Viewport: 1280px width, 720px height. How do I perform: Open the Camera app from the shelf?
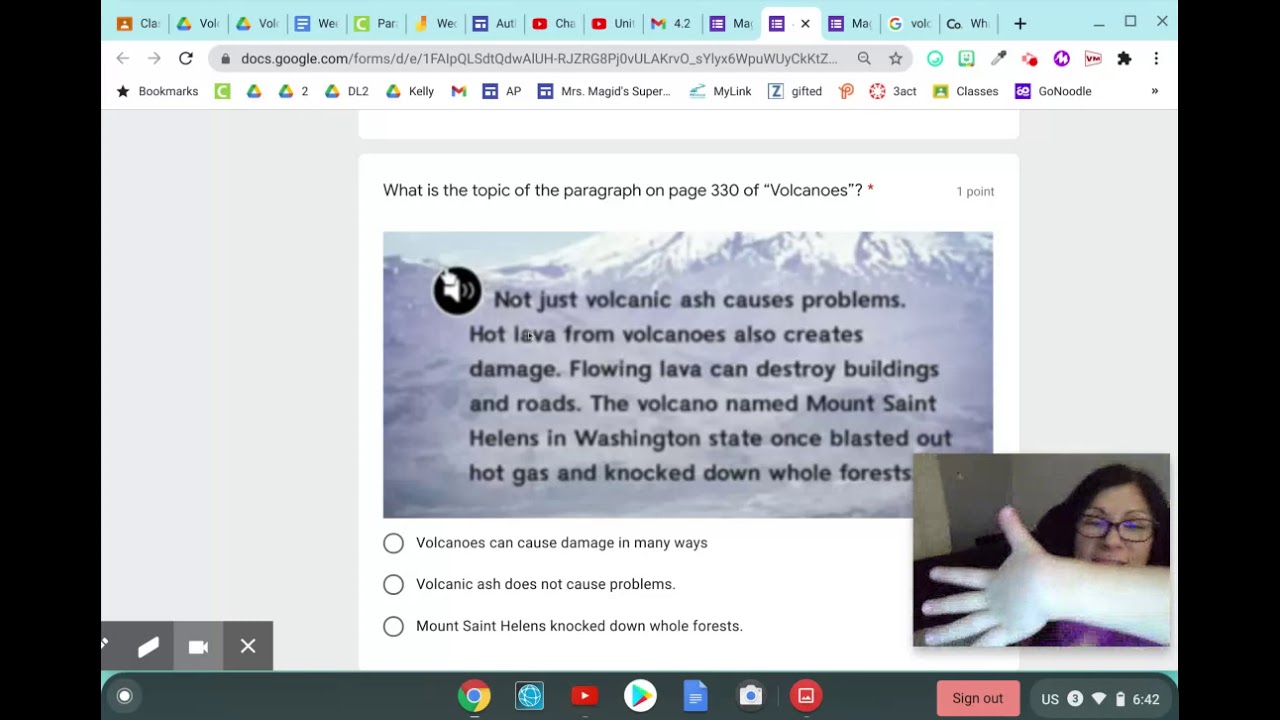[x=751, y=696]
